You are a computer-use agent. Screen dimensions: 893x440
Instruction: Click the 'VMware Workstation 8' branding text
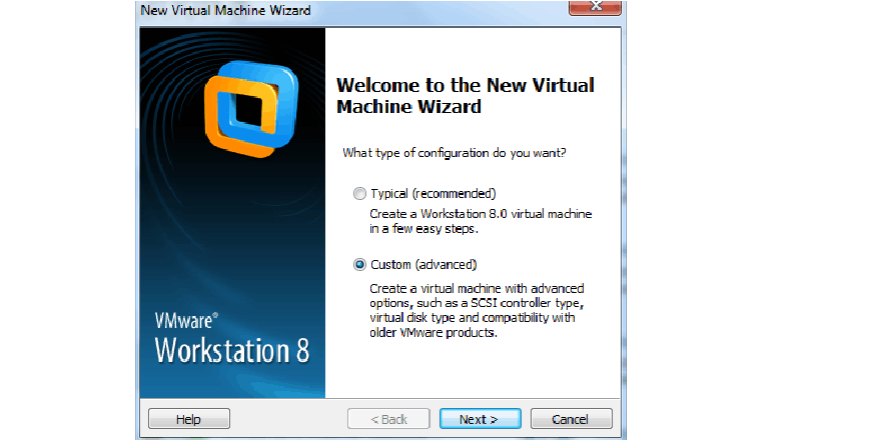coord(232,338)
